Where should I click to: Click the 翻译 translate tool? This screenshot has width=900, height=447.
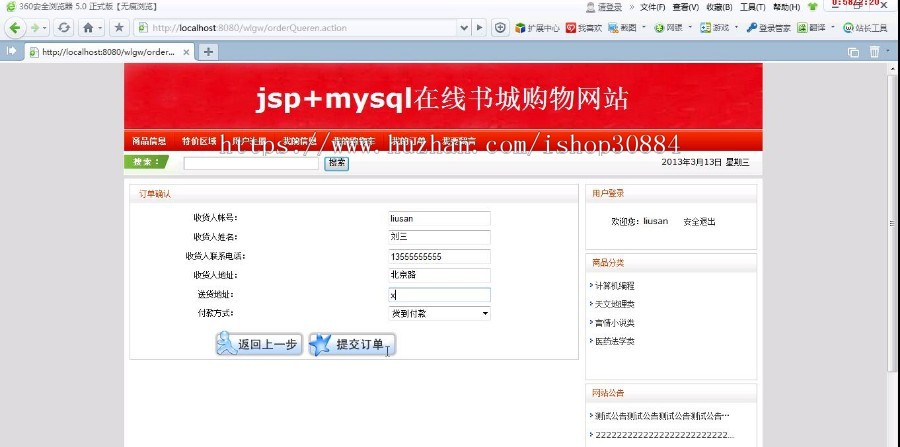pos(811,28)
